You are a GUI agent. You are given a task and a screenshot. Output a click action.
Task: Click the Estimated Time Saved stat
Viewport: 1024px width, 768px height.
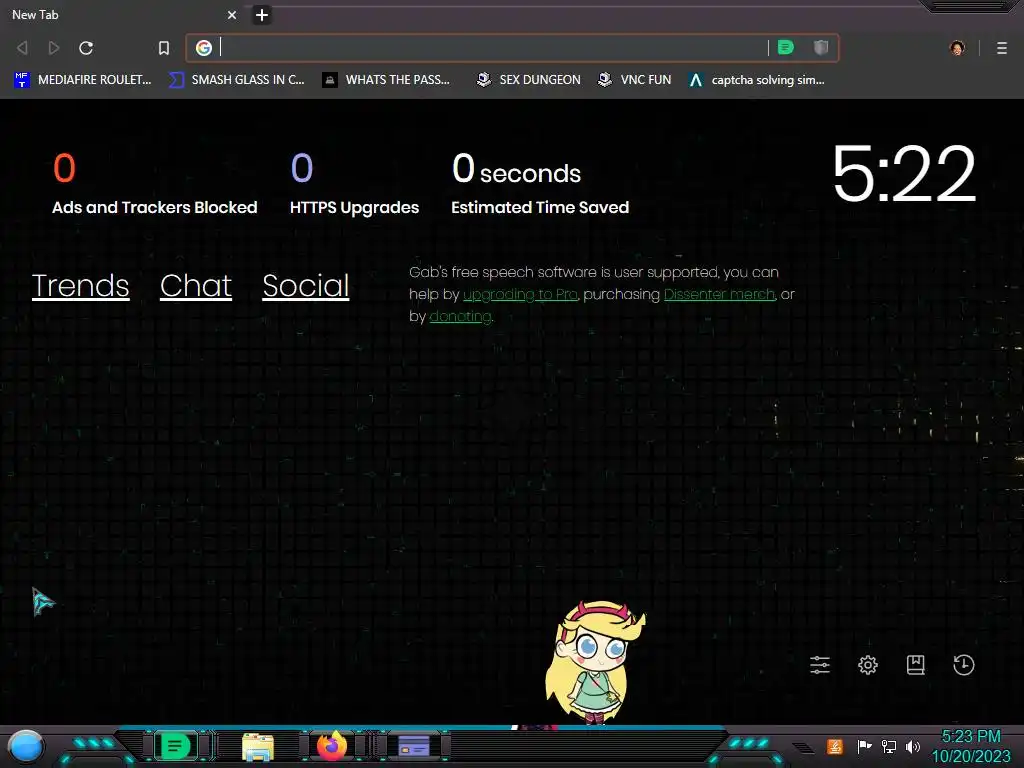click(540, 184)
